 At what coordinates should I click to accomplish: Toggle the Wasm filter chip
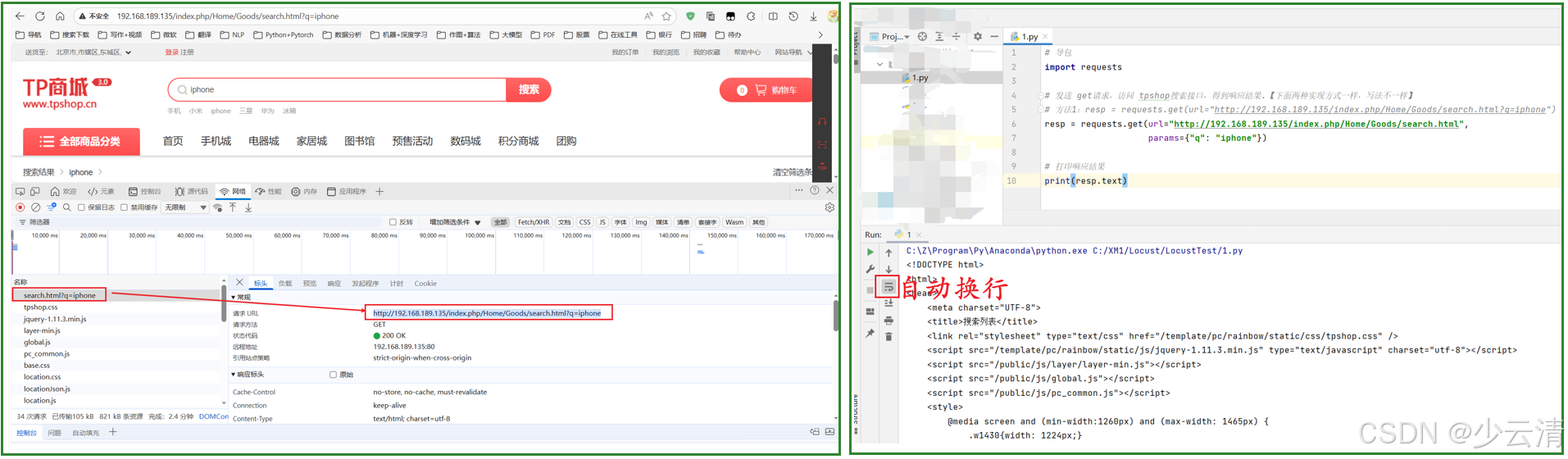click(x=734, y=222)
